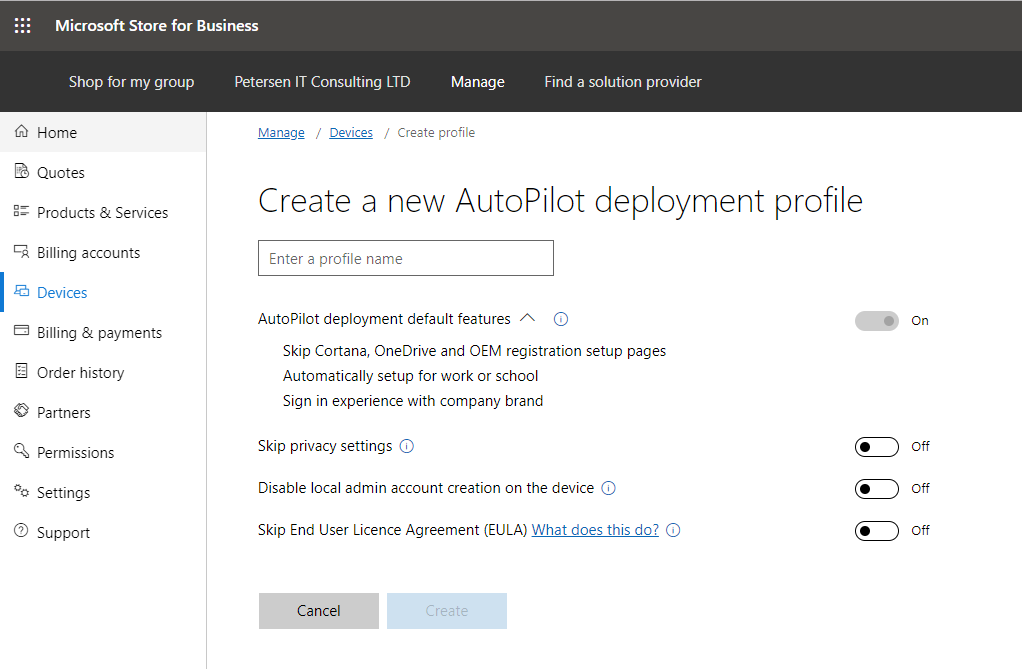Click the 'Create profile' breadcrumb text
The width and height of the screenshot is (1022, 669).
436,132
